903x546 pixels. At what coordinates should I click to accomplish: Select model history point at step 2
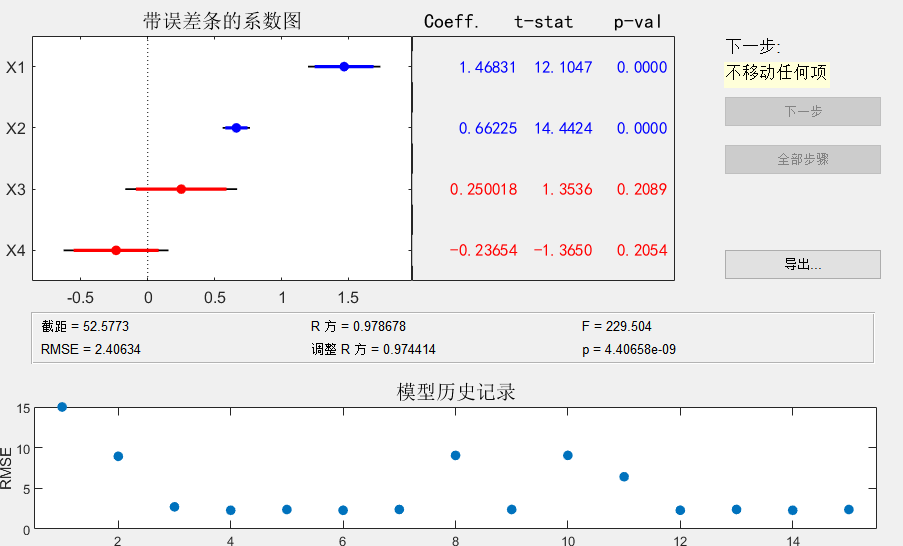pyautogui.click(x=118, y=456)
